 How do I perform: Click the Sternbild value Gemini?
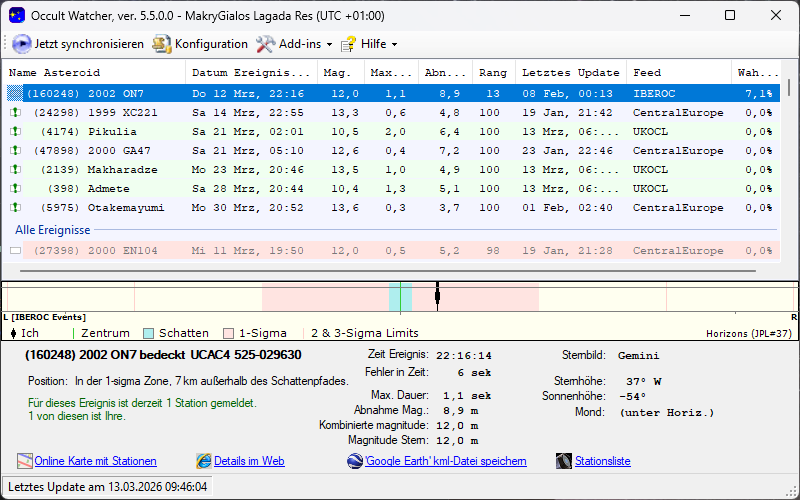638,356
